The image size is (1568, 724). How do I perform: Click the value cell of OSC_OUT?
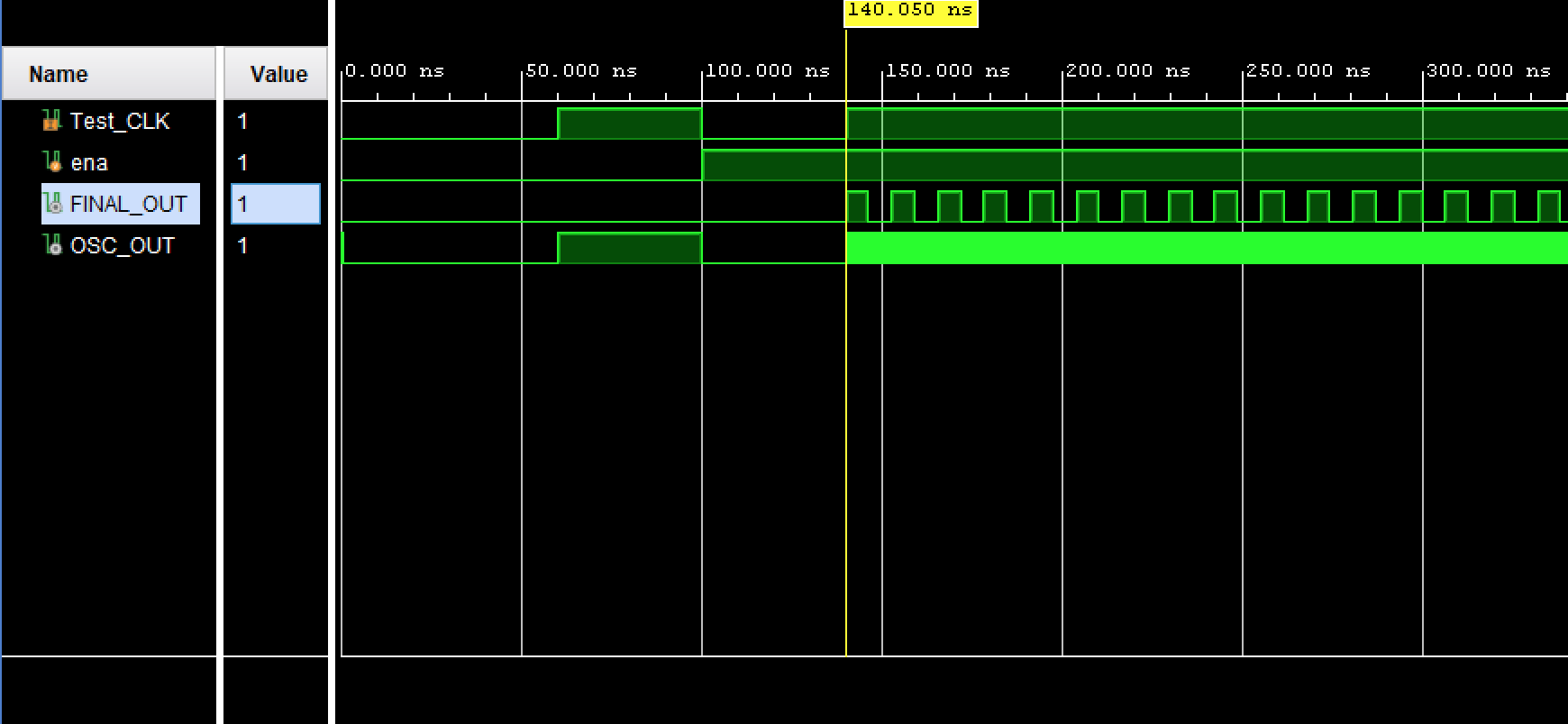[x=276, y=245]
